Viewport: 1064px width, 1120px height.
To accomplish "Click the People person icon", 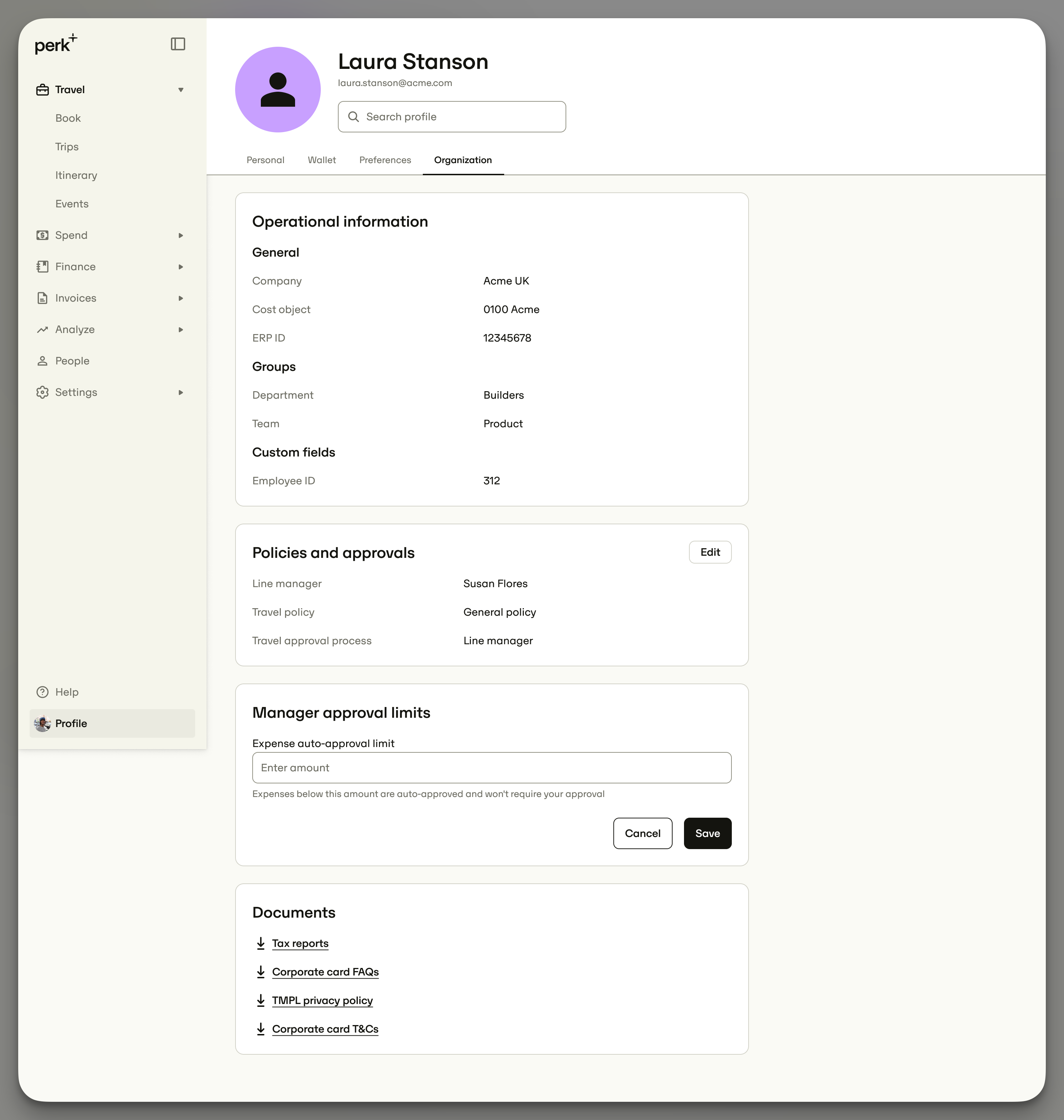I will [x=42, y=361].
